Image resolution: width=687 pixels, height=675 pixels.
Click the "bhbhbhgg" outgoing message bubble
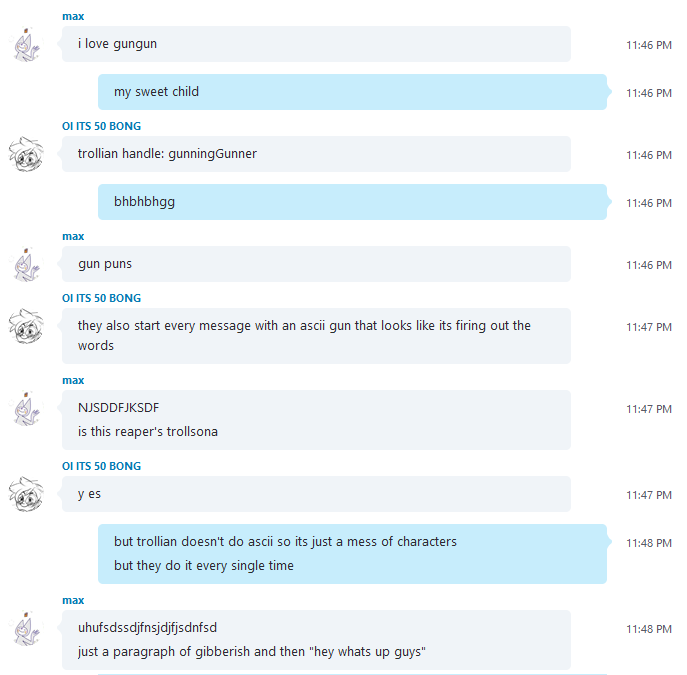coord(352,202)
